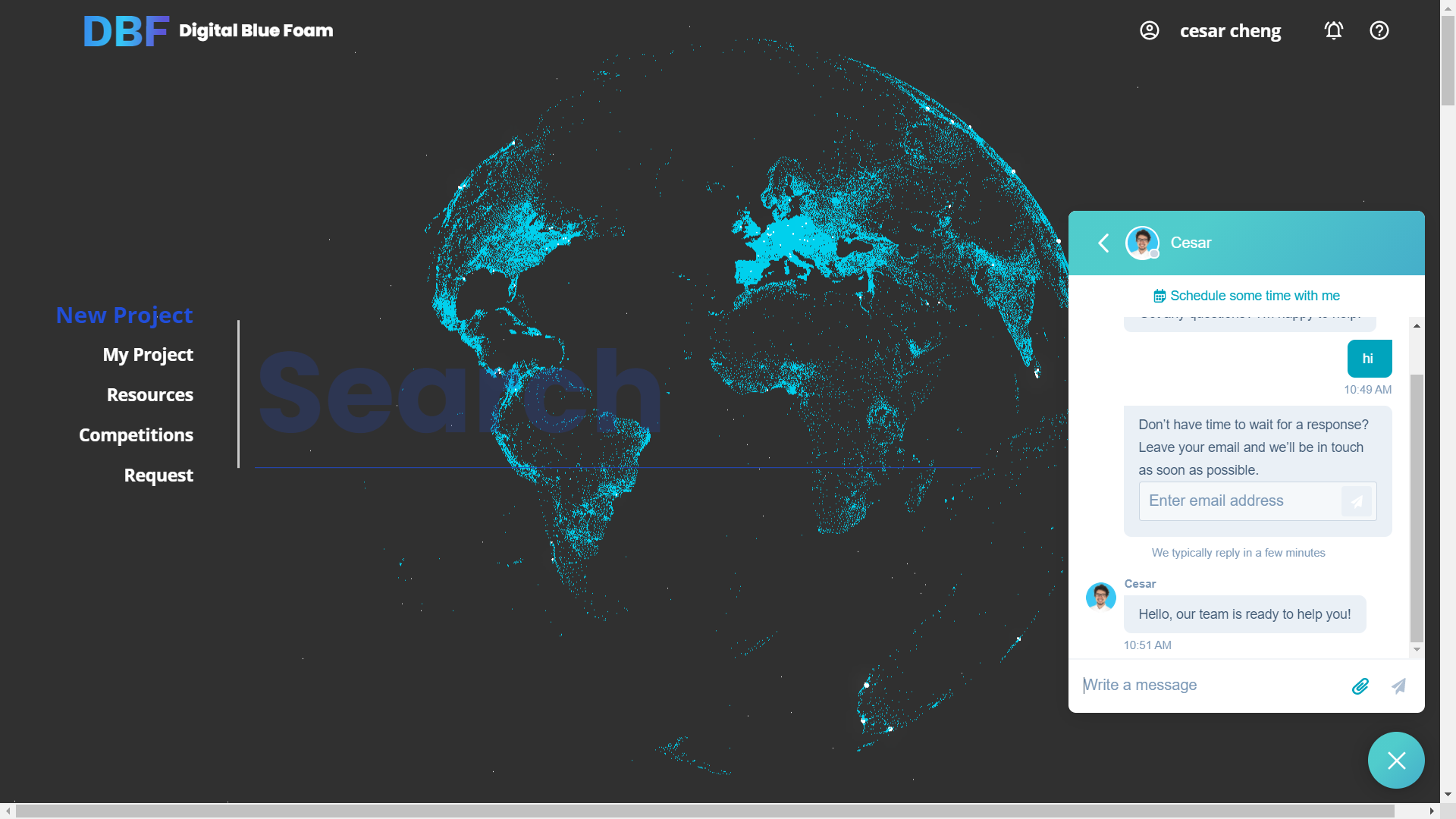Click the Cesar name in chat header

coord(1191,243)
